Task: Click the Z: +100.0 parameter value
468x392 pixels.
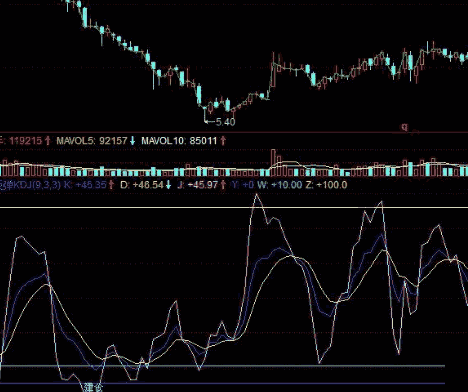Action: tap(326, 185)
